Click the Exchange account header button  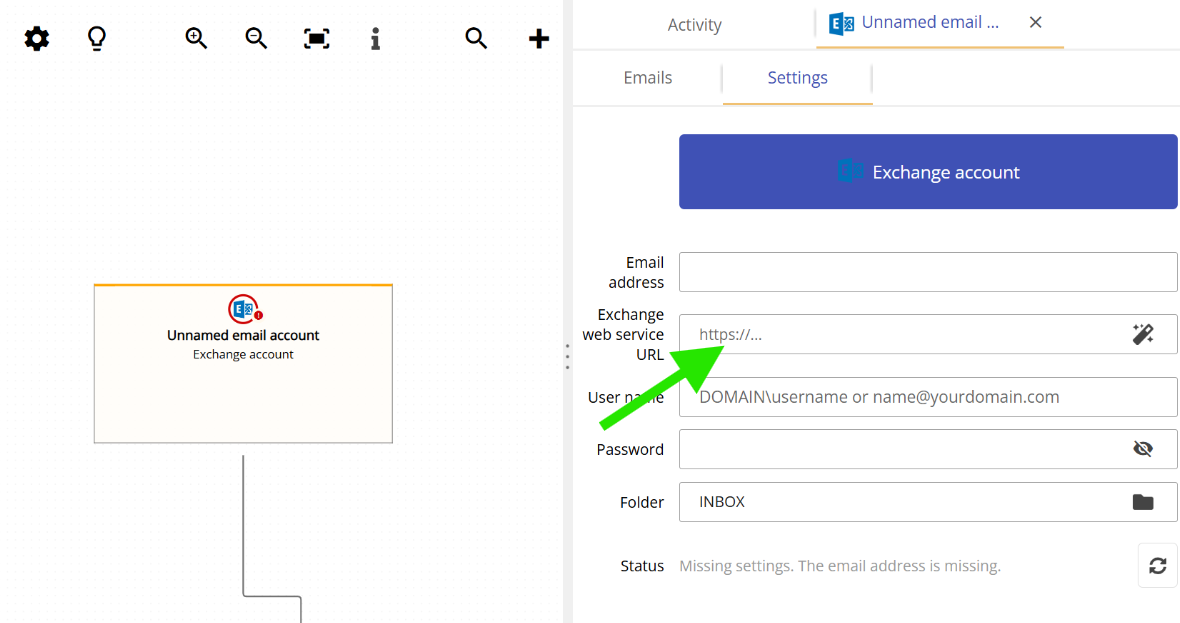(x=928, y=171)
